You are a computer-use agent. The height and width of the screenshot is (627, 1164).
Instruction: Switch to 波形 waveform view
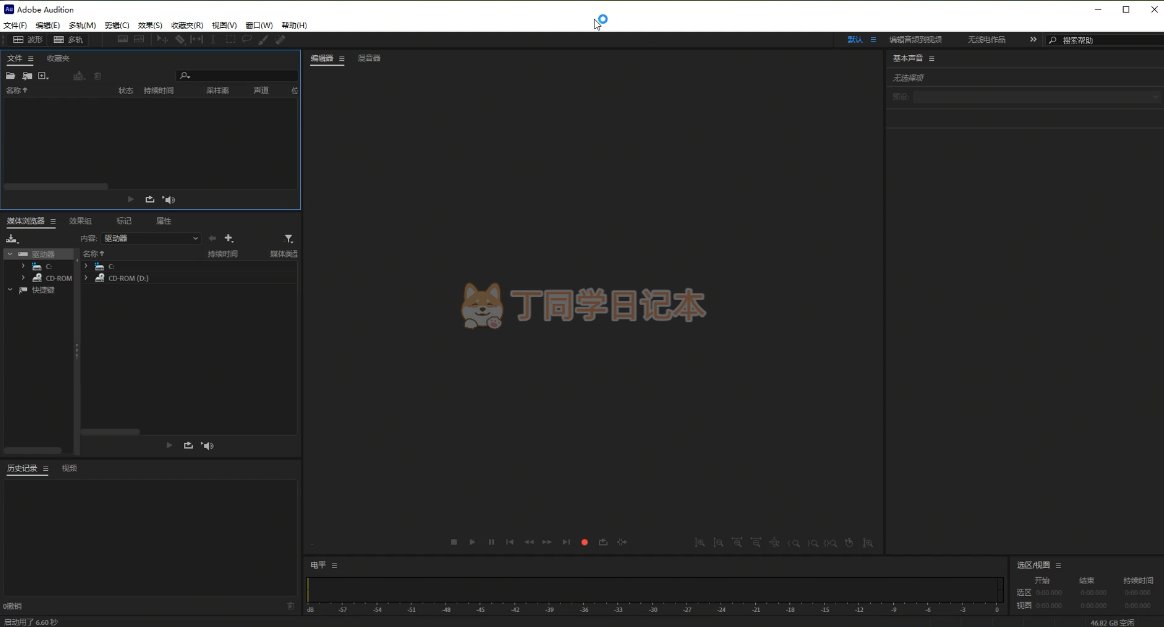pos(28,40)
